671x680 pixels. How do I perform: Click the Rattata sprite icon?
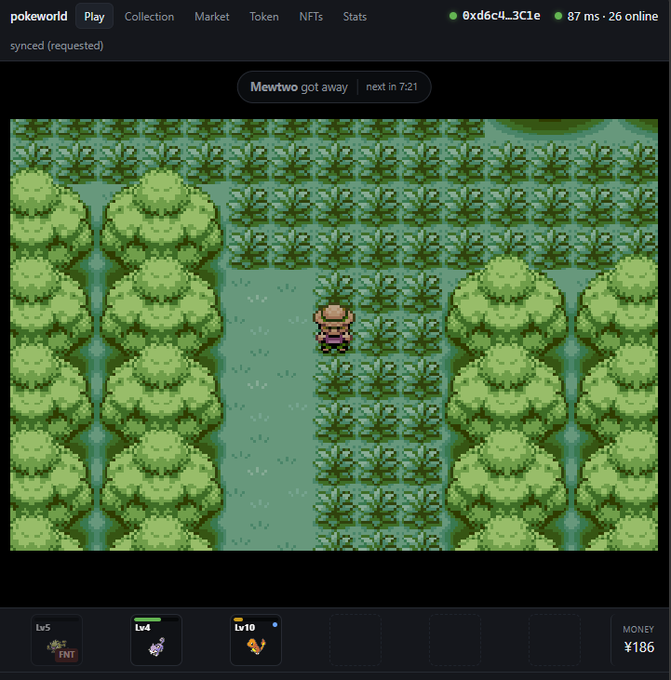click(x=157, y=647)
